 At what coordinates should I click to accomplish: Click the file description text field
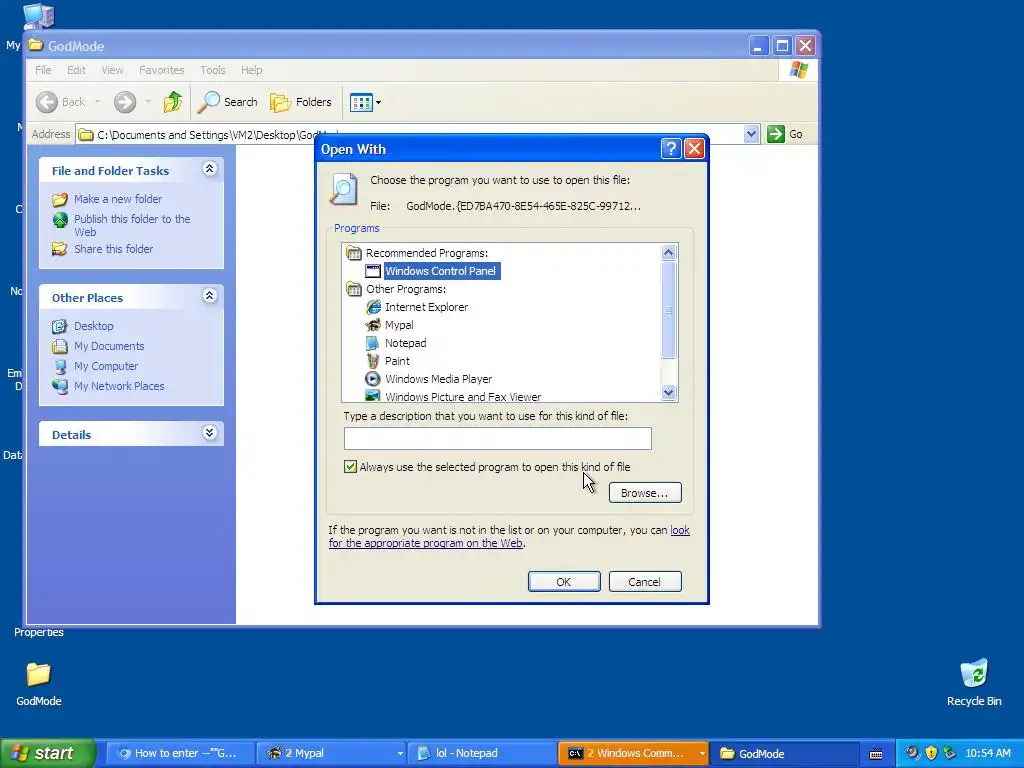(x=498, y=438)
